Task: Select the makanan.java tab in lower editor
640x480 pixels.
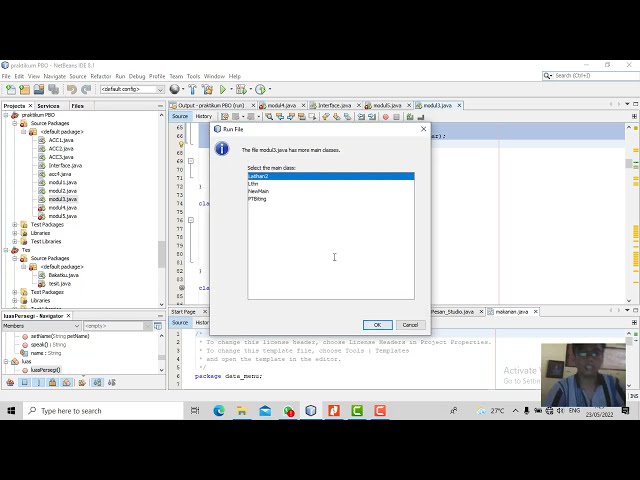Action: pos(512,312)
